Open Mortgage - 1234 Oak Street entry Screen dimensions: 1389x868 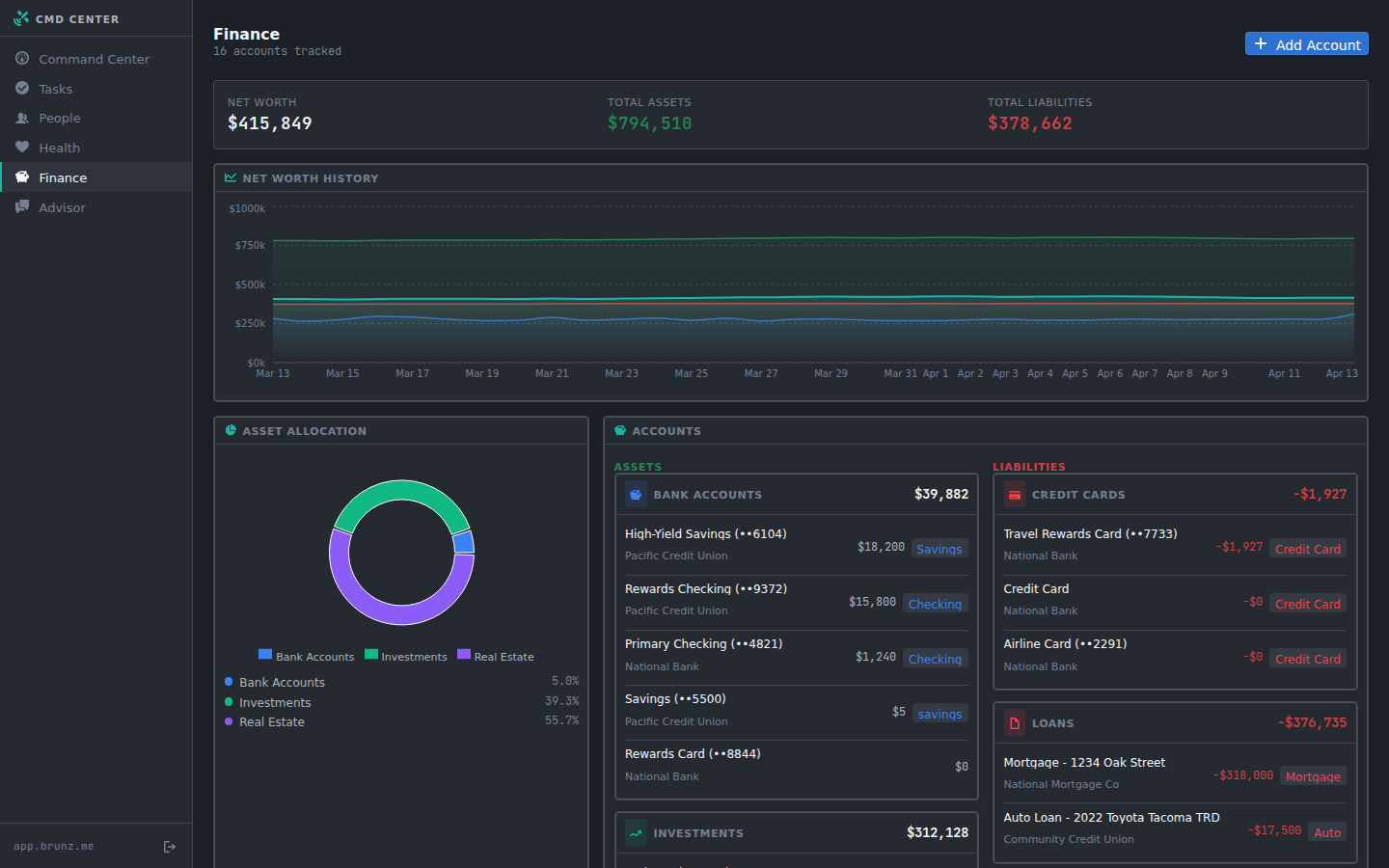point(1175,775)
